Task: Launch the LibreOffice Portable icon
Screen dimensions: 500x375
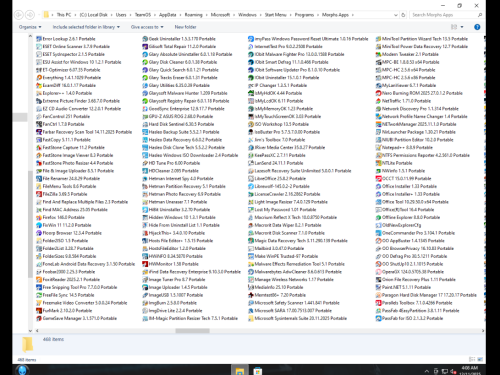Action: click(x=251, y=178)
